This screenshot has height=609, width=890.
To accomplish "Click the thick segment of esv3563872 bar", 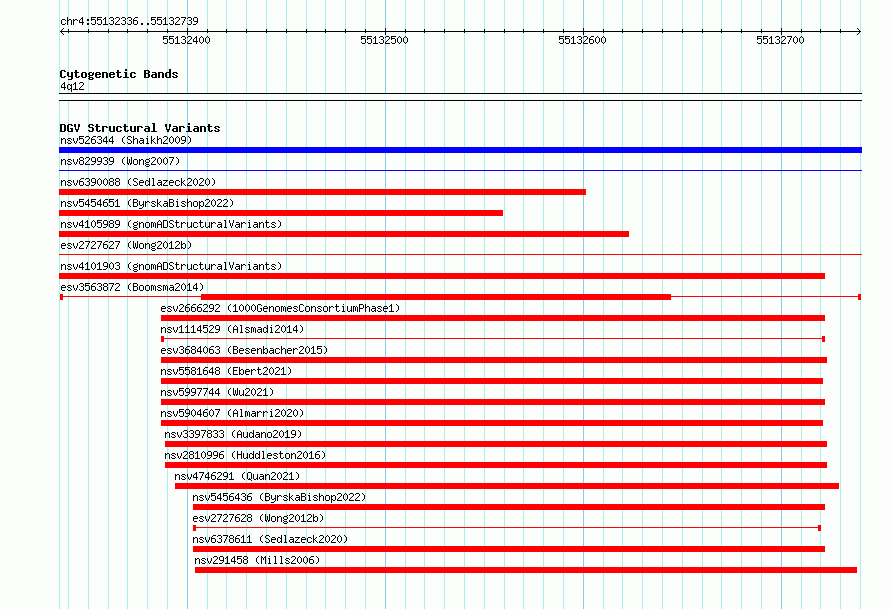I will point(436,297).
